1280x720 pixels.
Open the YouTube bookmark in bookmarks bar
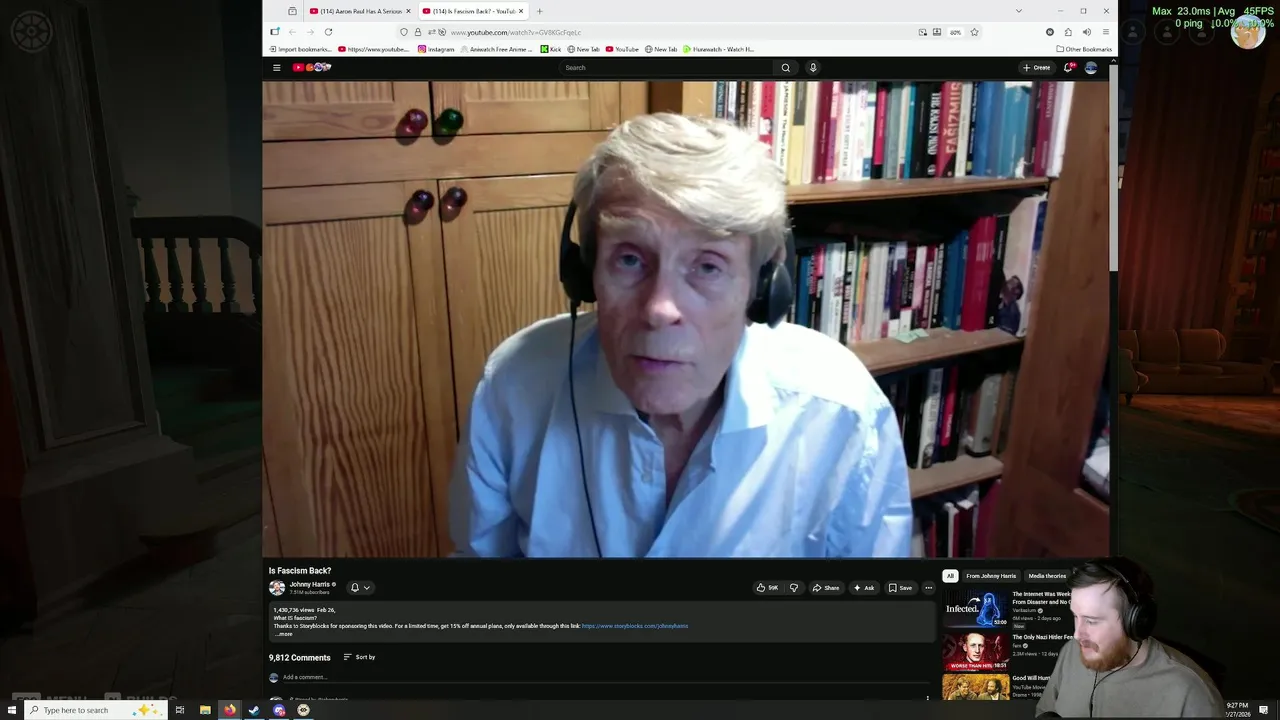coord(622,49)
